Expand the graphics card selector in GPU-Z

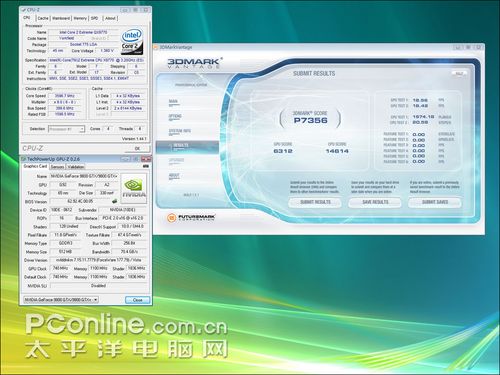pos(61,300)
